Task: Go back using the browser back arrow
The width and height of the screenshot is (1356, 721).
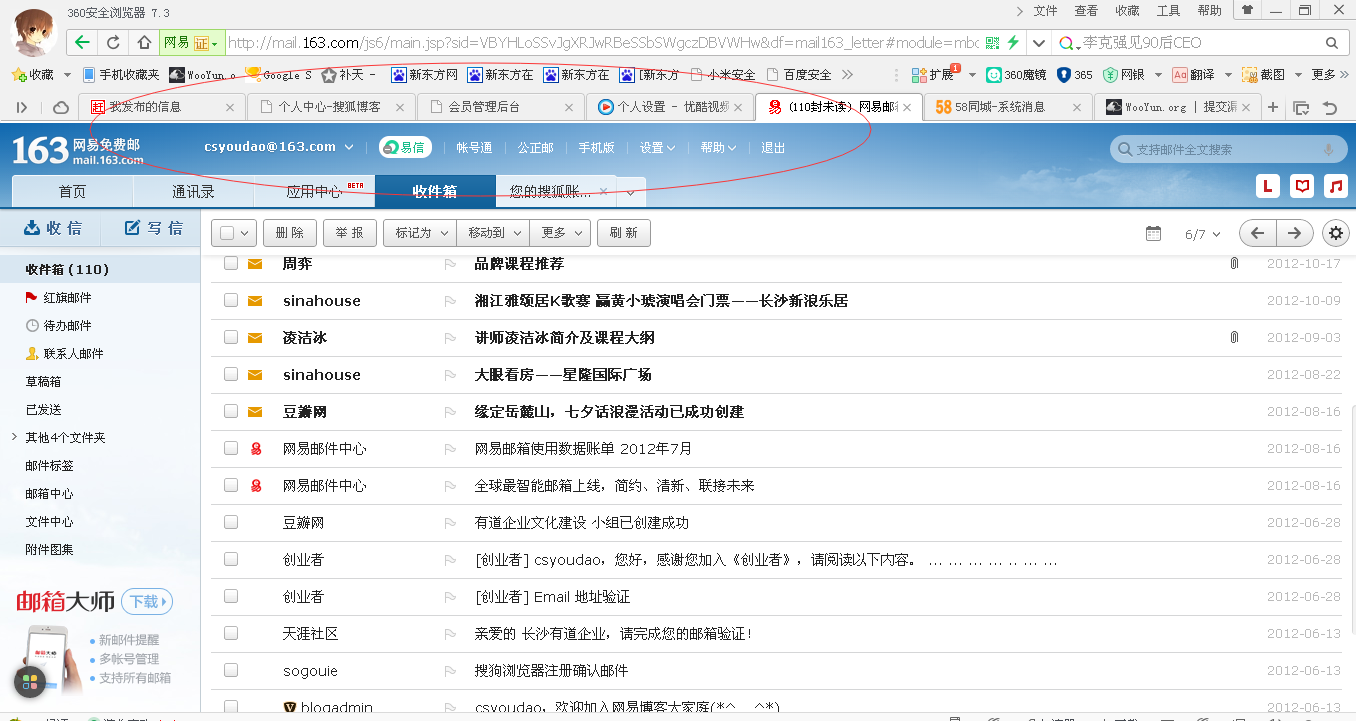Action: click(82, 43)
